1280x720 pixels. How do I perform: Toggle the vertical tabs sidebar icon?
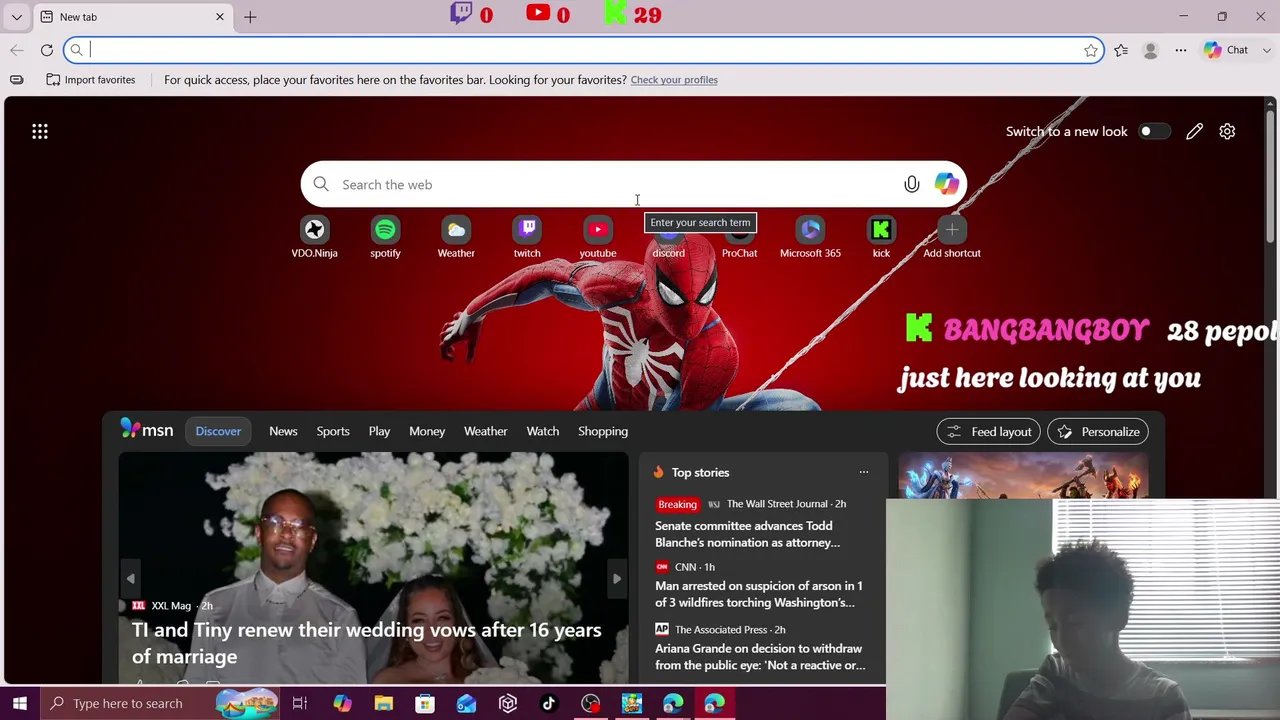click(x=16, y=80)
